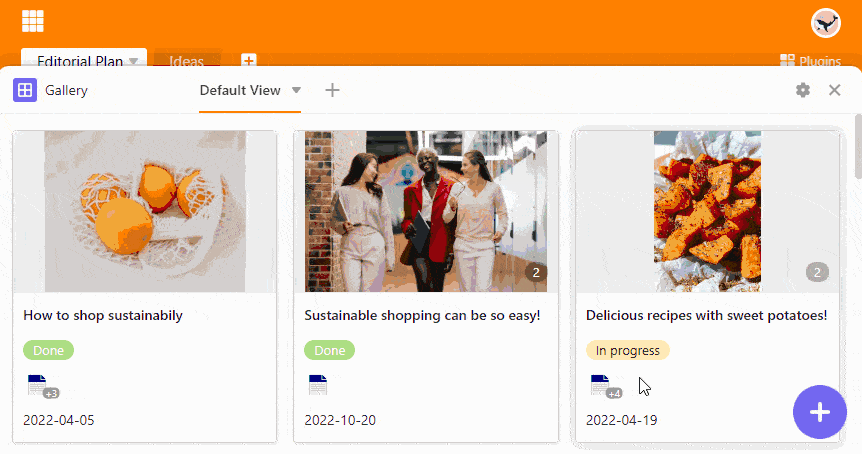Select the Default View tab
862x454 pixels.
point(240,90)
